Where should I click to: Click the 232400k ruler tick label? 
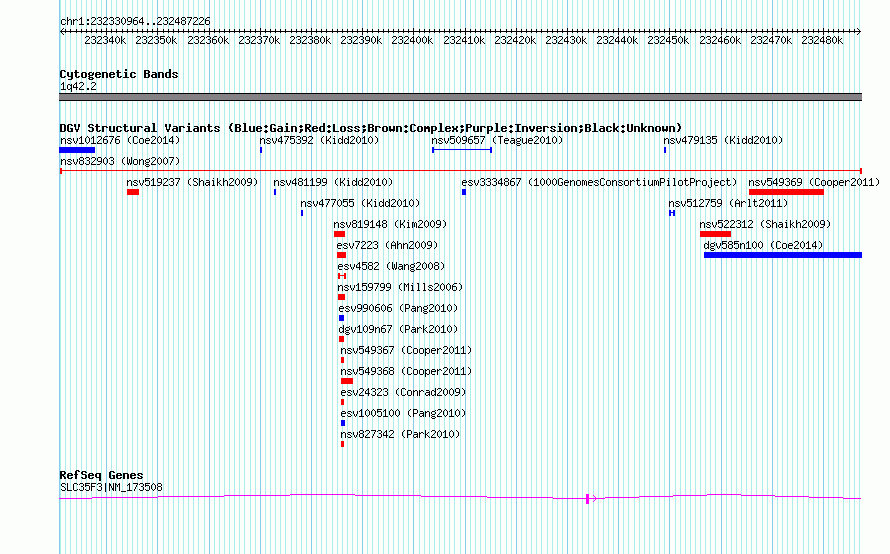point(412,40)
